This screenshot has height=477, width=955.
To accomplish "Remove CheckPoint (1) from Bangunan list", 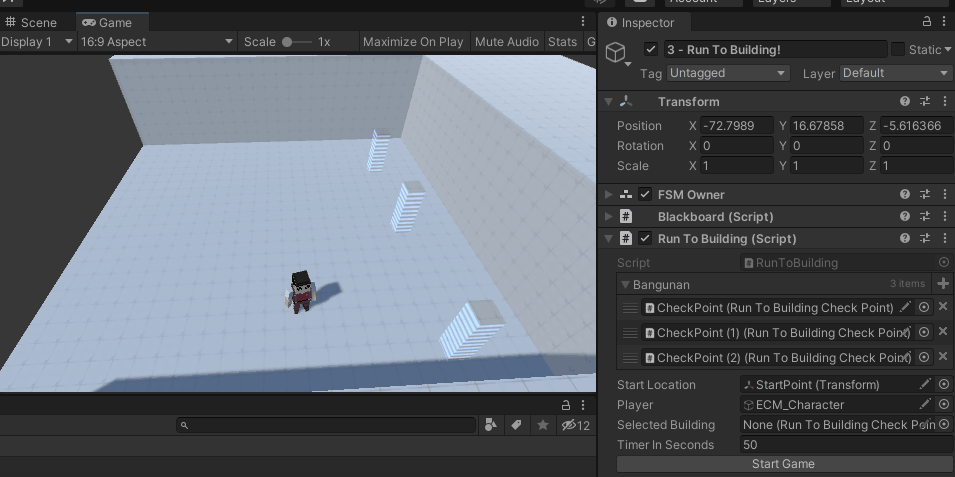I will (943, 332).
